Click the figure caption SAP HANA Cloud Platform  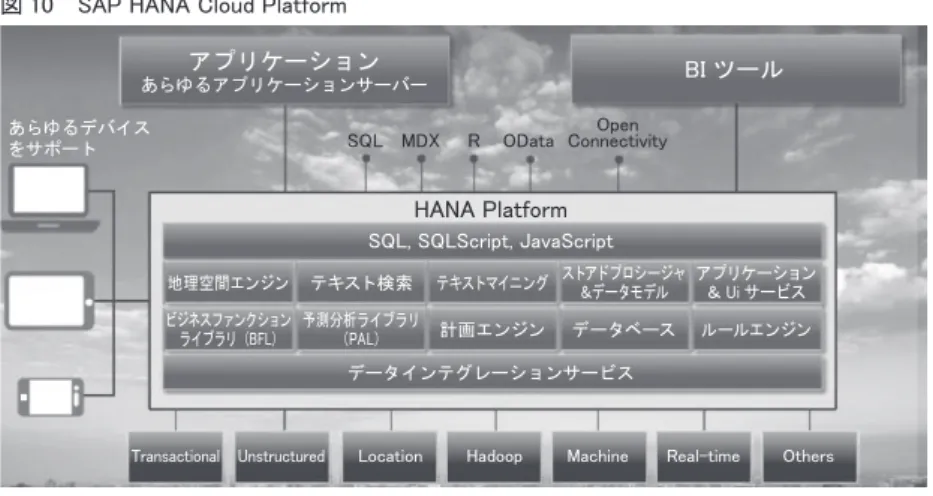tap(212, 7)
